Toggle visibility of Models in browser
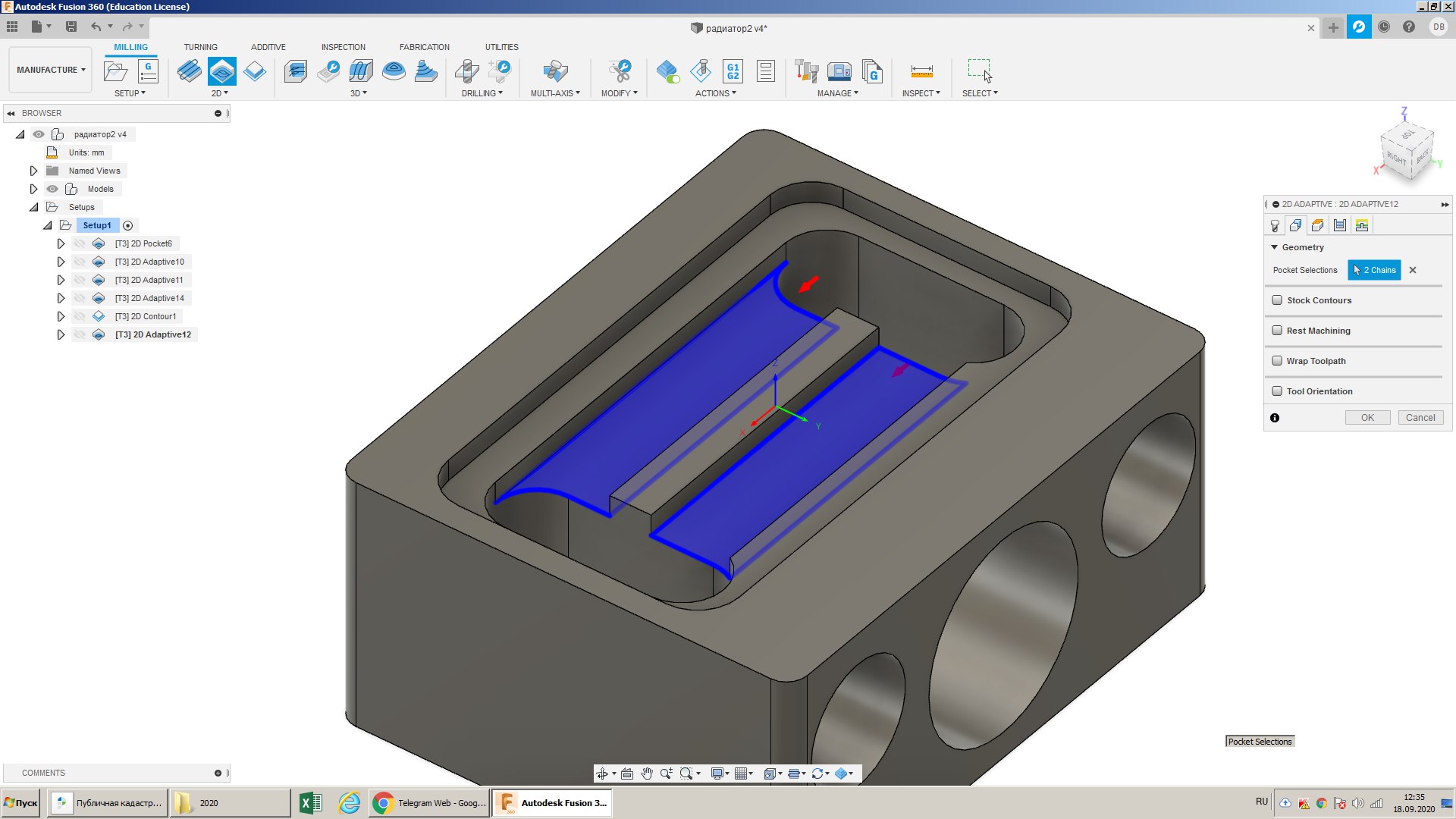Image resolution: width=1456 pixels, height=819 pixels. click(x=52, y=189)
